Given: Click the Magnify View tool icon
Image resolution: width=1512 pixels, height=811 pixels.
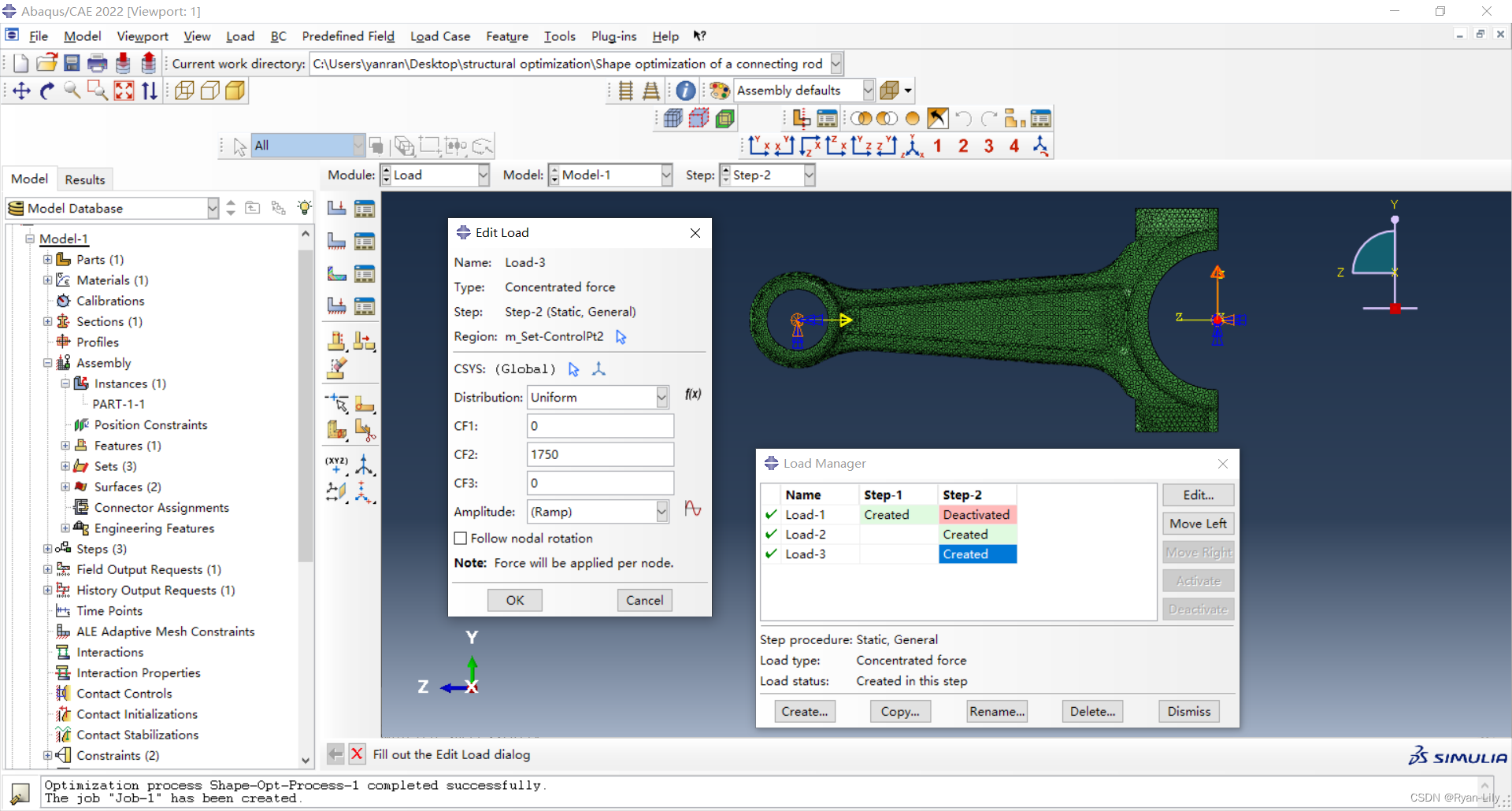Looking at the screenshot, I should pos(72,91).
